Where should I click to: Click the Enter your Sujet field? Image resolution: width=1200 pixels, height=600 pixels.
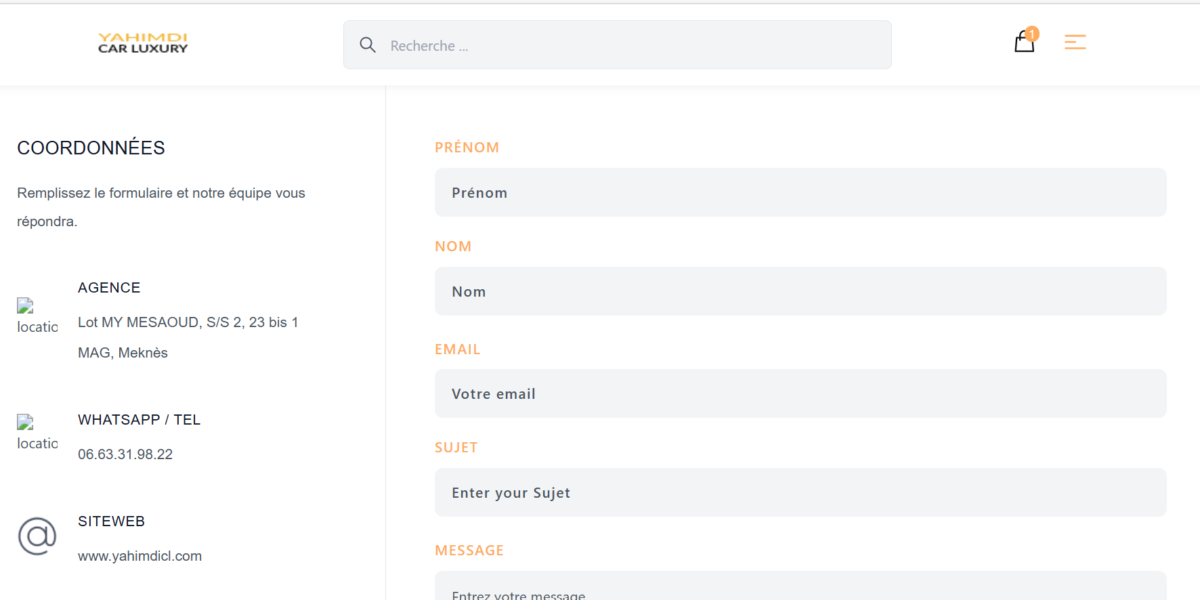pyautogui.click(x=800, y=492)
